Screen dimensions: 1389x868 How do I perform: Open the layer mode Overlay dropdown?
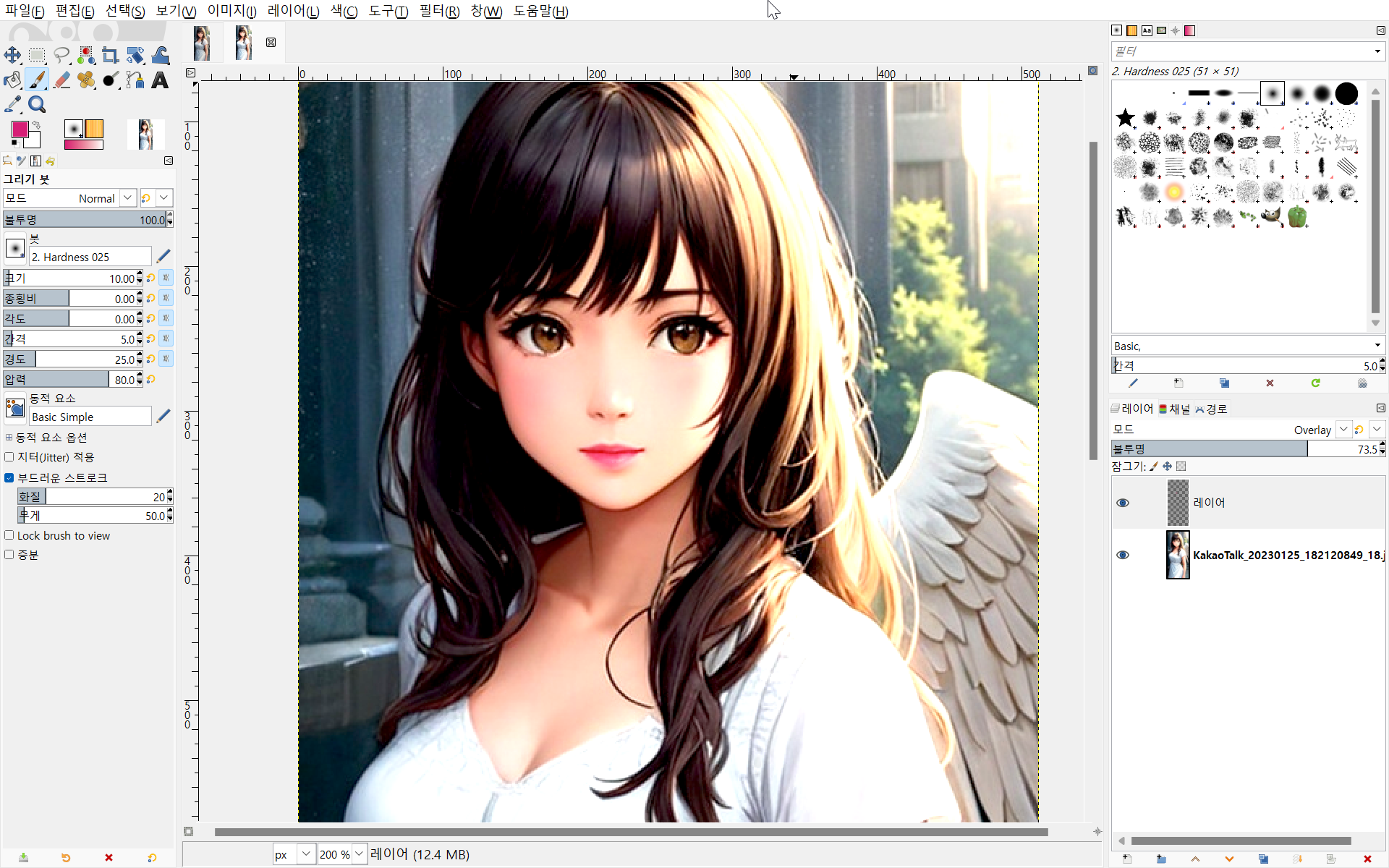click(x=1343, y=429)
